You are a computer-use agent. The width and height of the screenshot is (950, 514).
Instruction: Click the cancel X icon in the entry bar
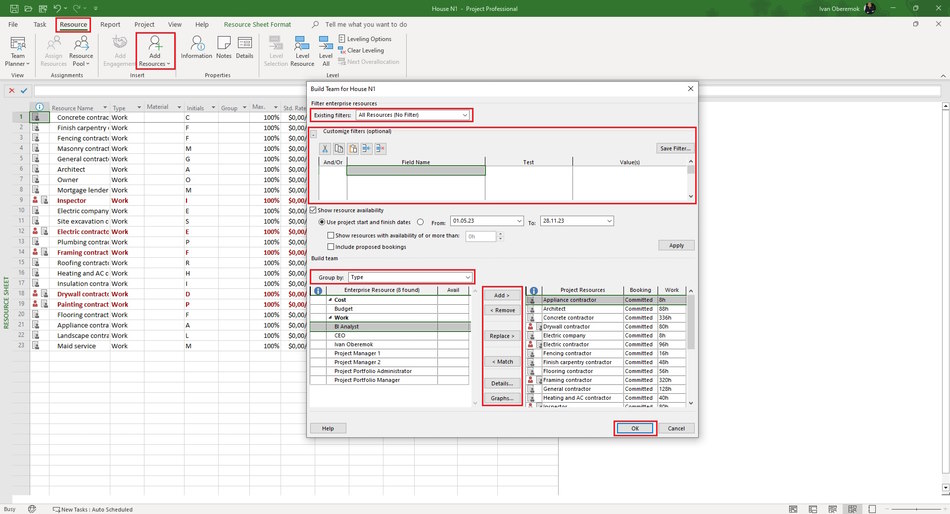(12, 90)
